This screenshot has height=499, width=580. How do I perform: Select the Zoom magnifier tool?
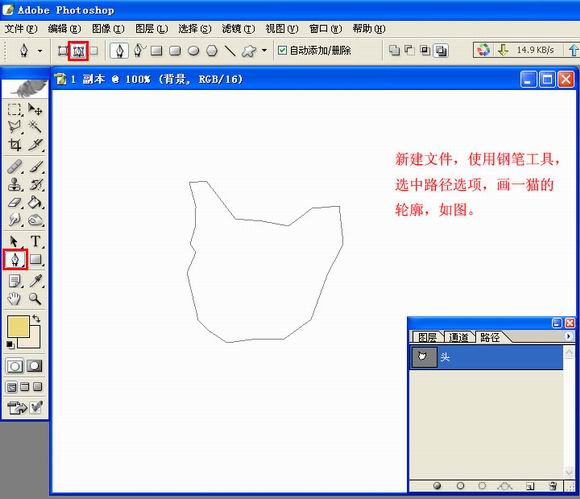[x=36, y=299]
